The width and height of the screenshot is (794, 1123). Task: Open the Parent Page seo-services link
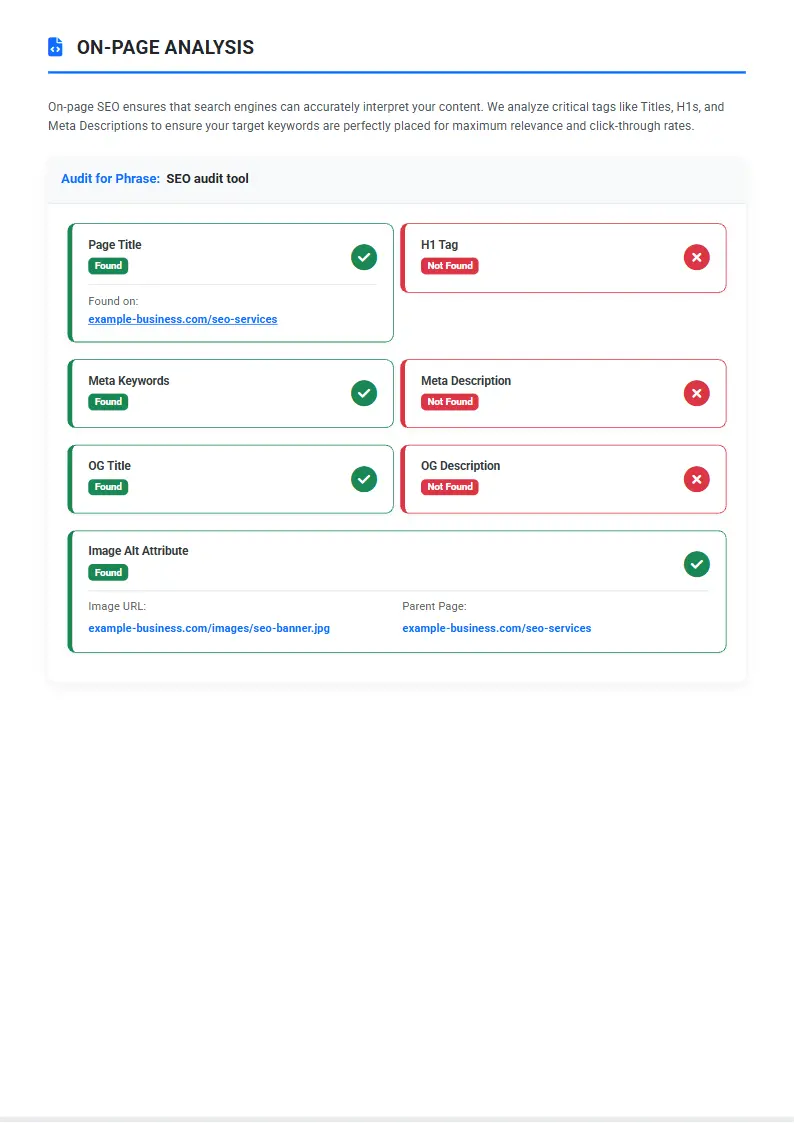497,628
